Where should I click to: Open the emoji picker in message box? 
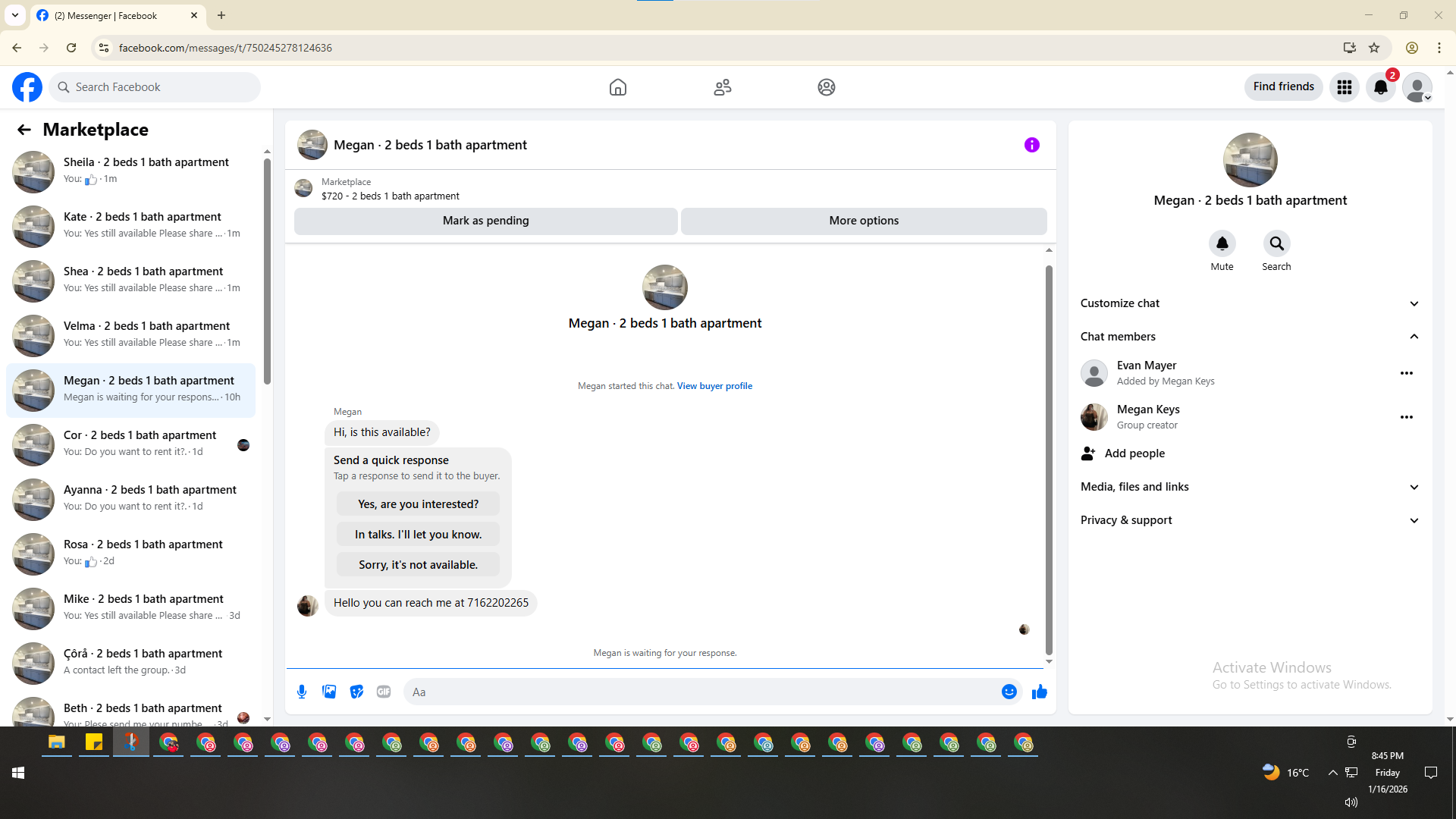click(x=1009, y=692)
